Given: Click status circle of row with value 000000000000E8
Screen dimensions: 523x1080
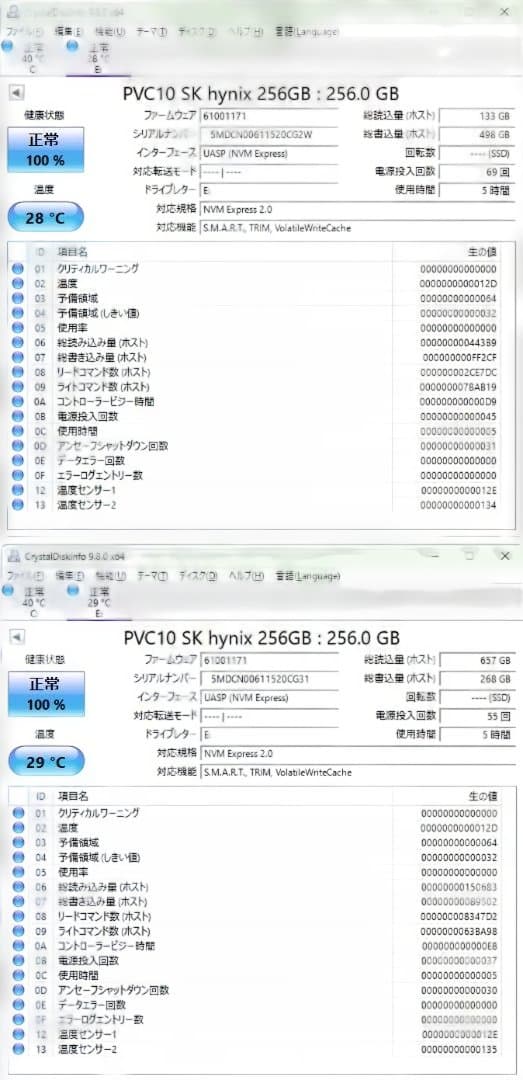Looking at the screenshot, I should [x=18, y=946].
